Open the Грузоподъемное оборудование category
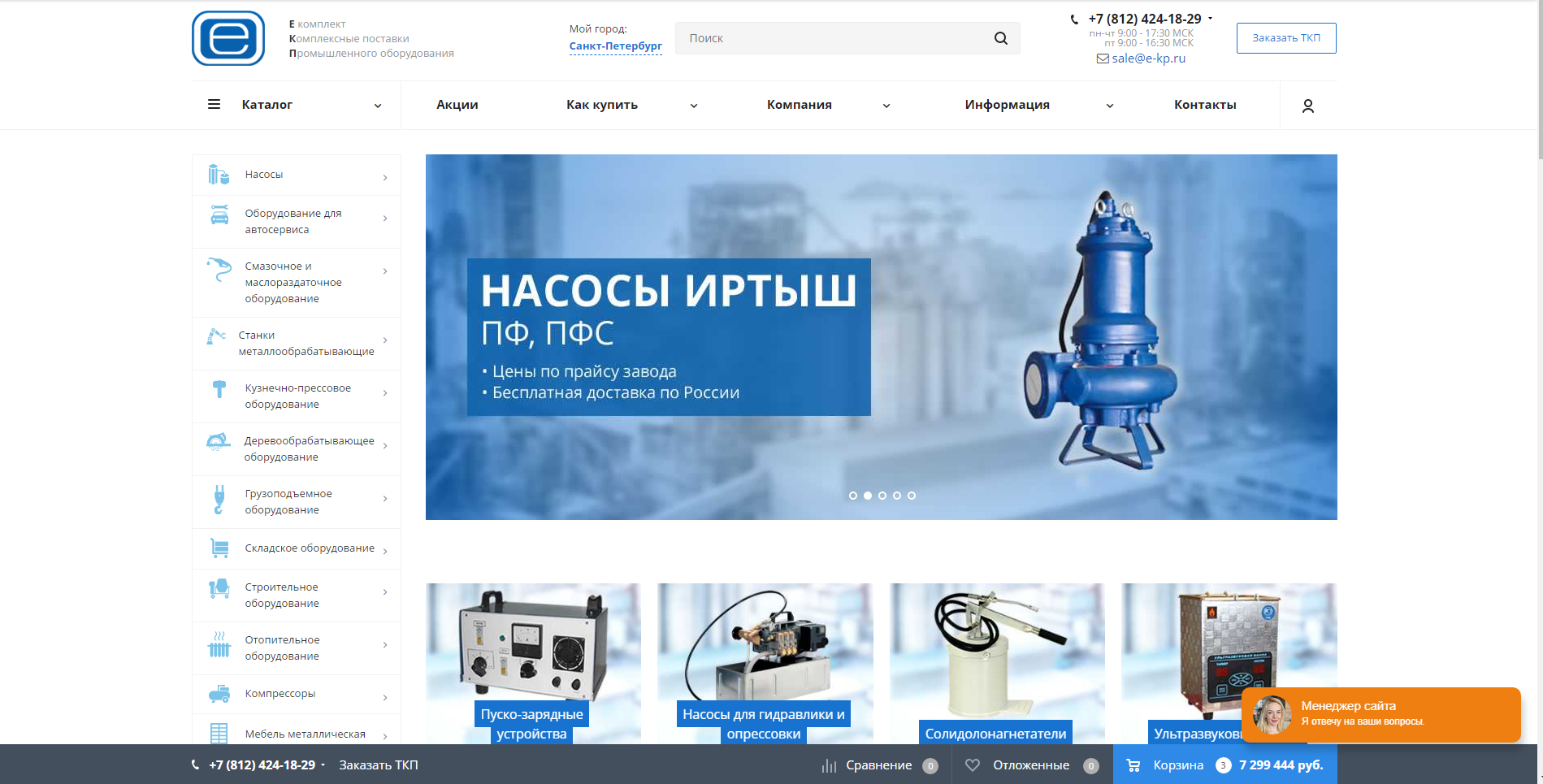 (x=297, y=502)
